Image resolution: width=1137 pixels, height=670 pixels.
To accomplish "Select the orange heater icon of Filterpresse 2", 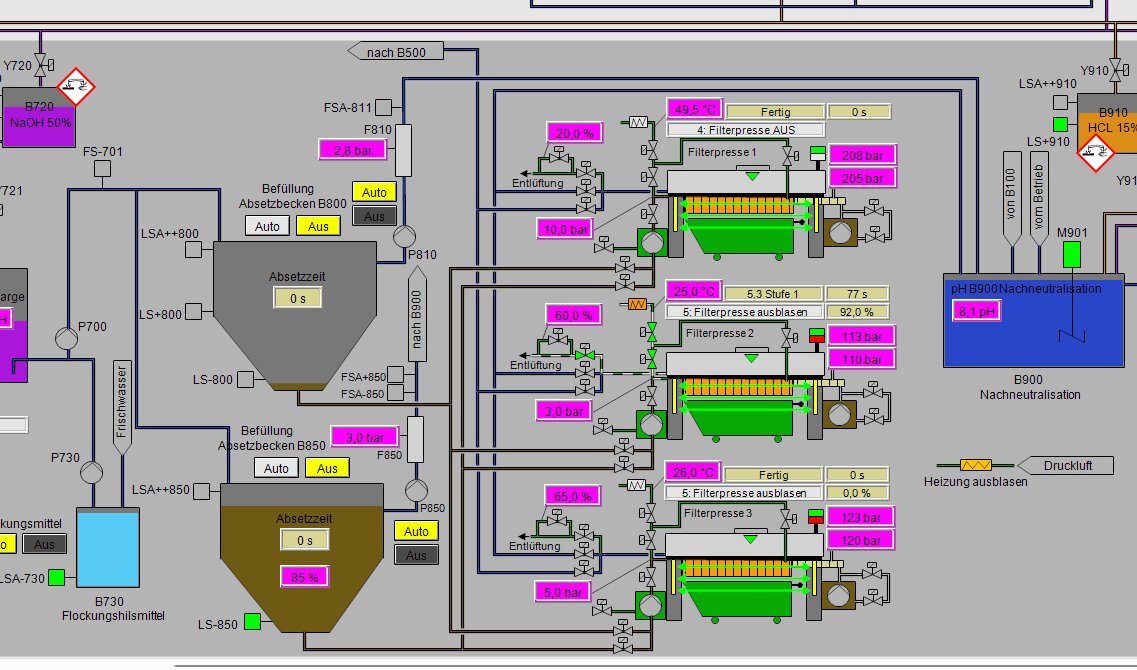I will pos(636,304).
